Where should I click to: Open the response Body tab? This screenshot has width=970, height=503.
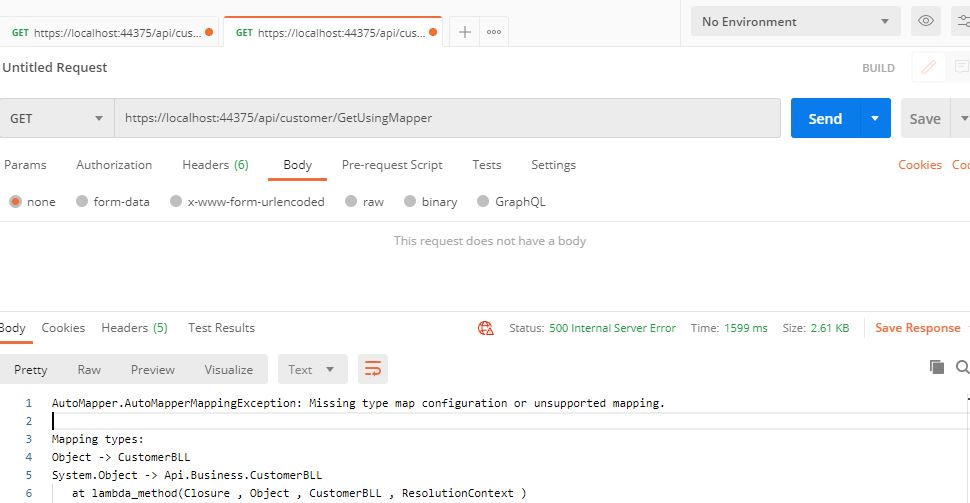(12, 328)
